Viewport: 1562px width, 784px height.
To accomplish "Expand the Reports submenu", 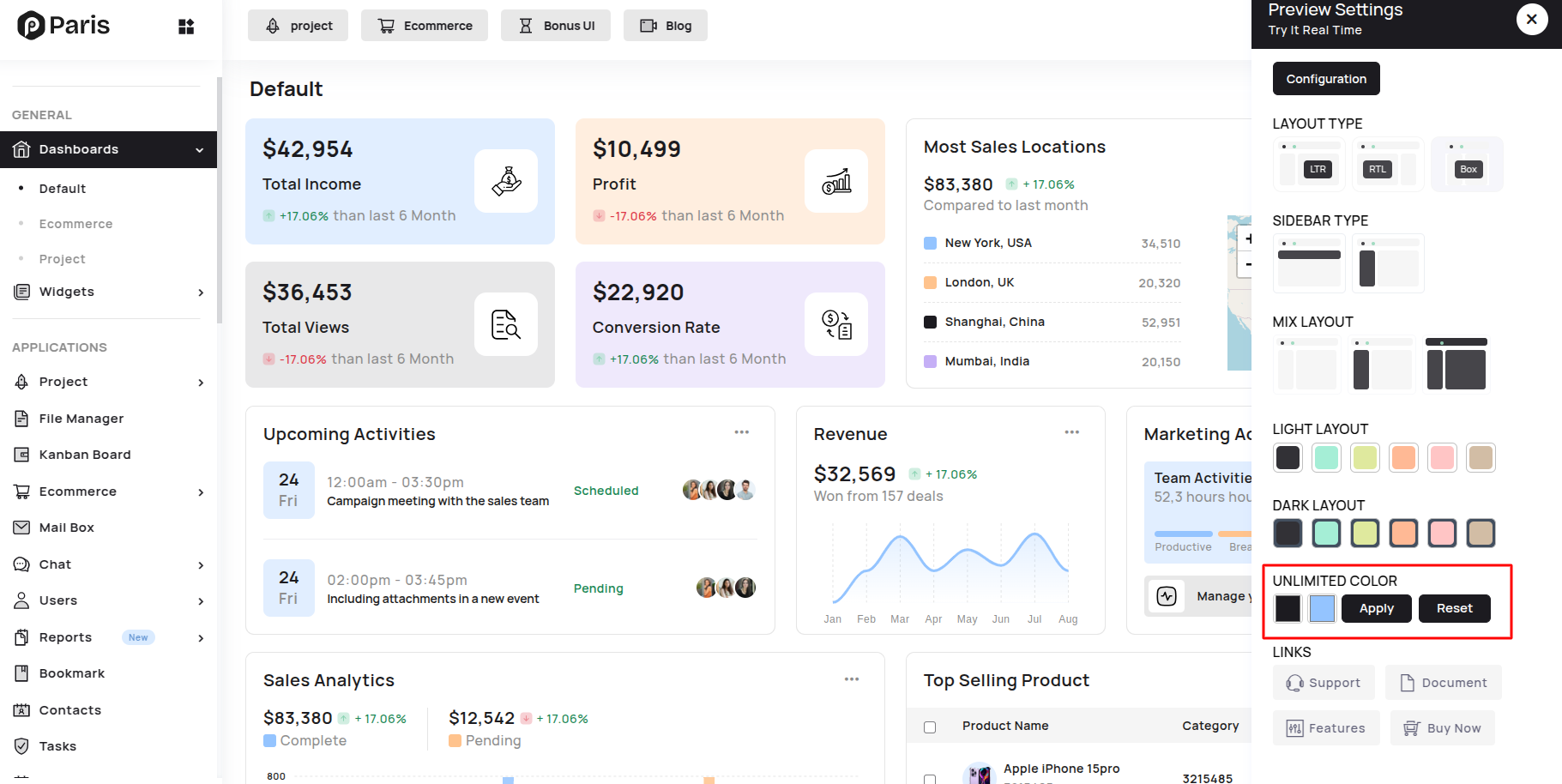I will pyautogui.click(x=201, y=638).
